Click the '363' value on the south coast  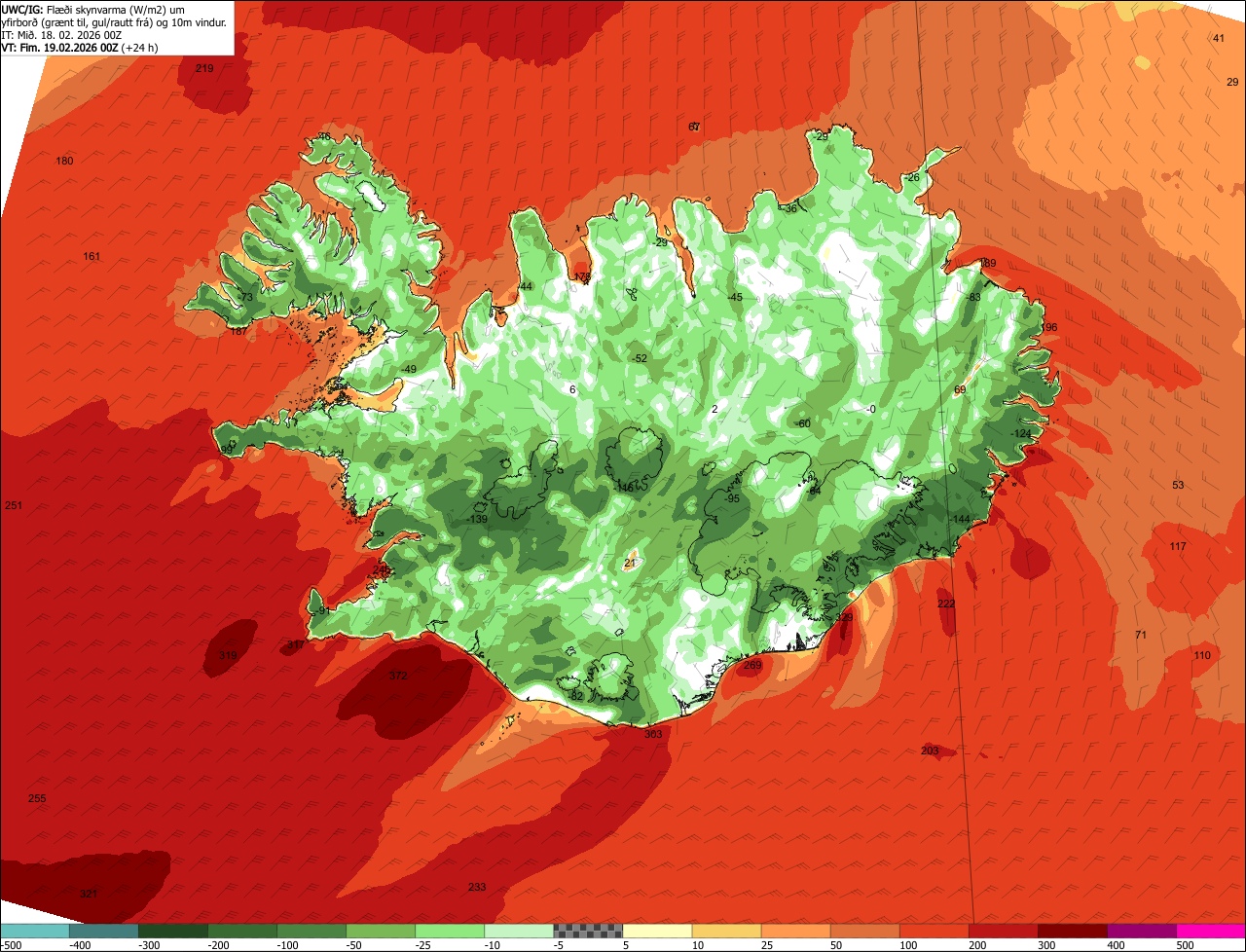tap(653, 734)
